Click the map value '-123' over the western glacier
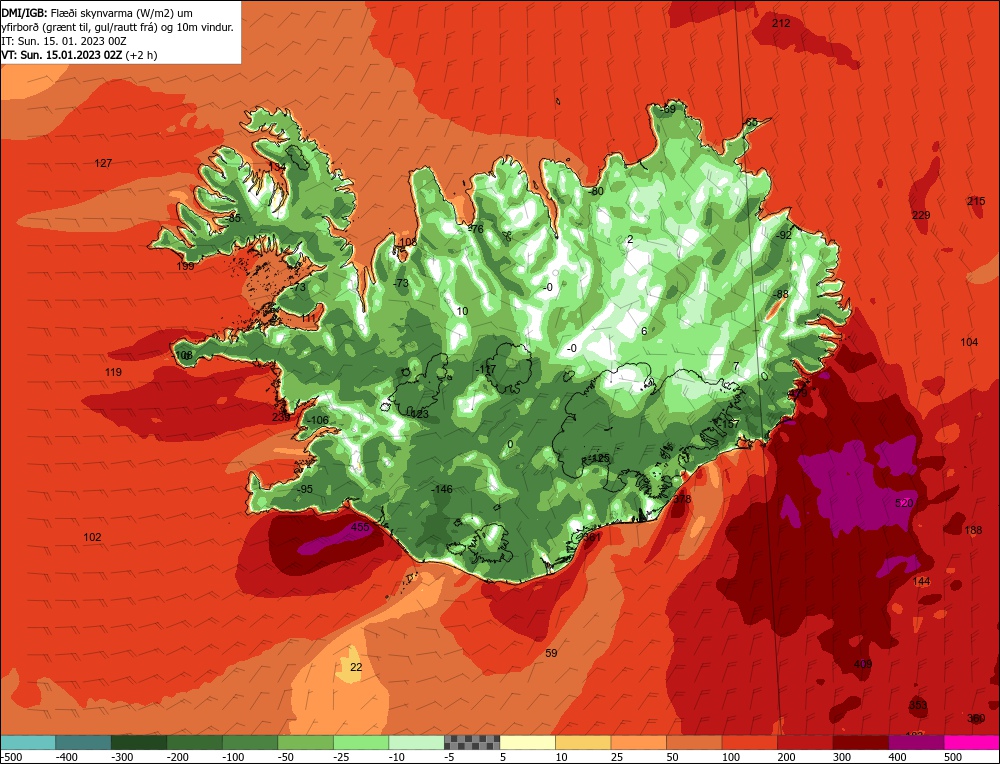 coord(418,414)
